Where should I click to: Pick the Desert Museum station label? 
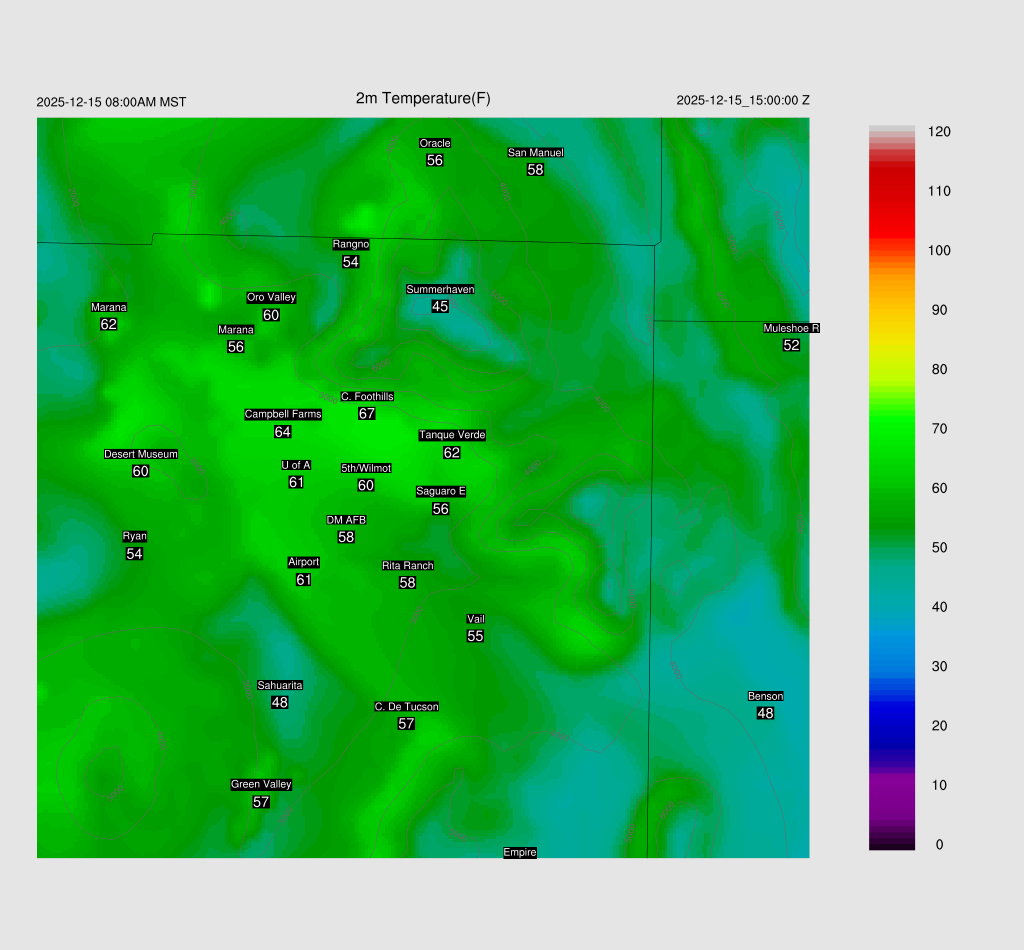point(141,454)
